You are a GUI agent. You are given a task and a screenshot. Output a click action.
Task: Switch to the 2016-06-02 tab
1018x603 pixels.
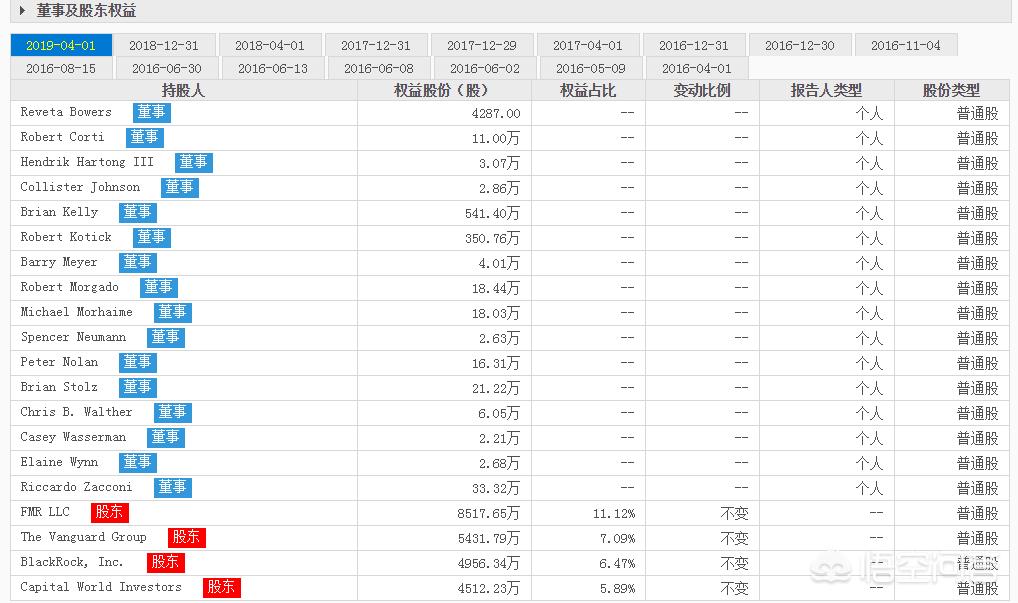tap(485, 68)
